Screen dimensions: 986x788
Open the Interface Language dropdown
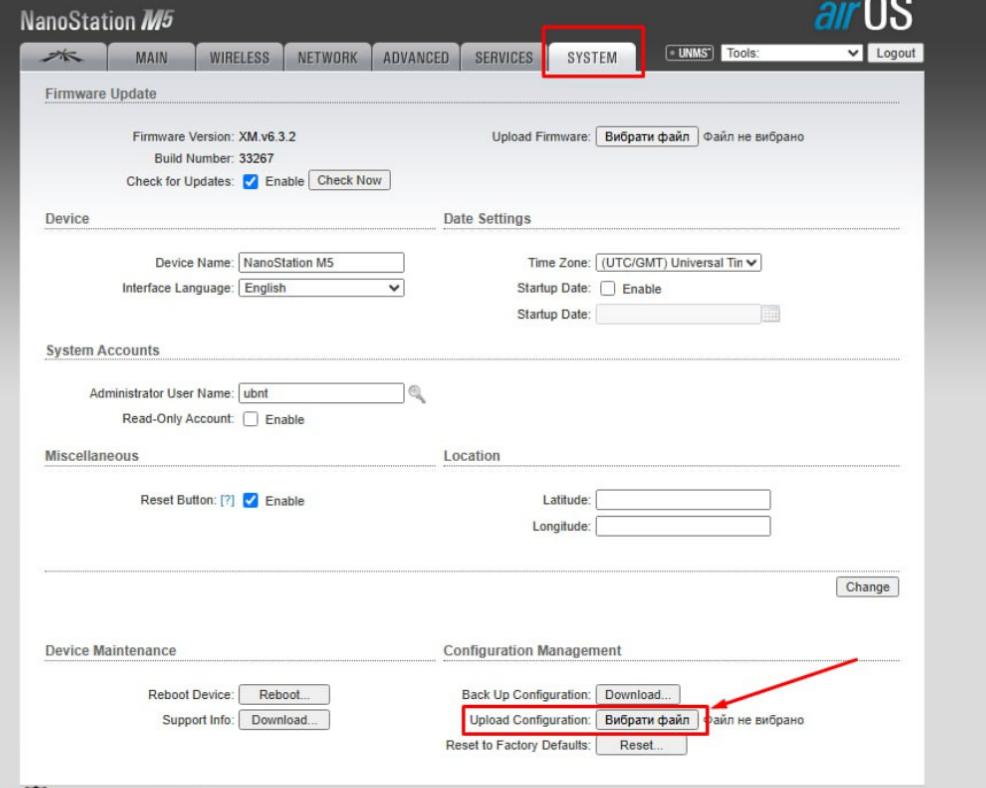(x=321, y=288)
